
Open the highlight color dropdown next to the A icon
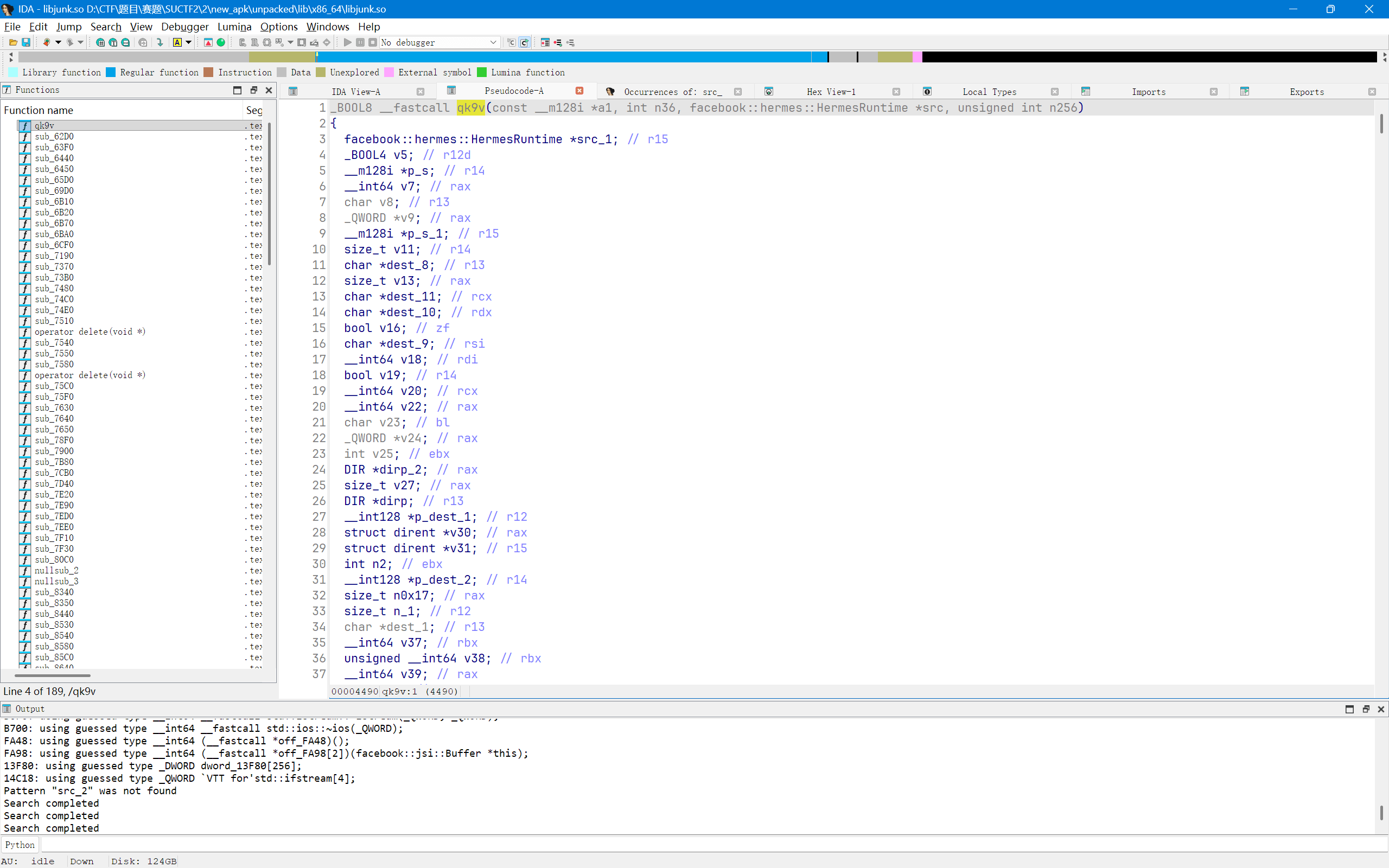(188, 42)
